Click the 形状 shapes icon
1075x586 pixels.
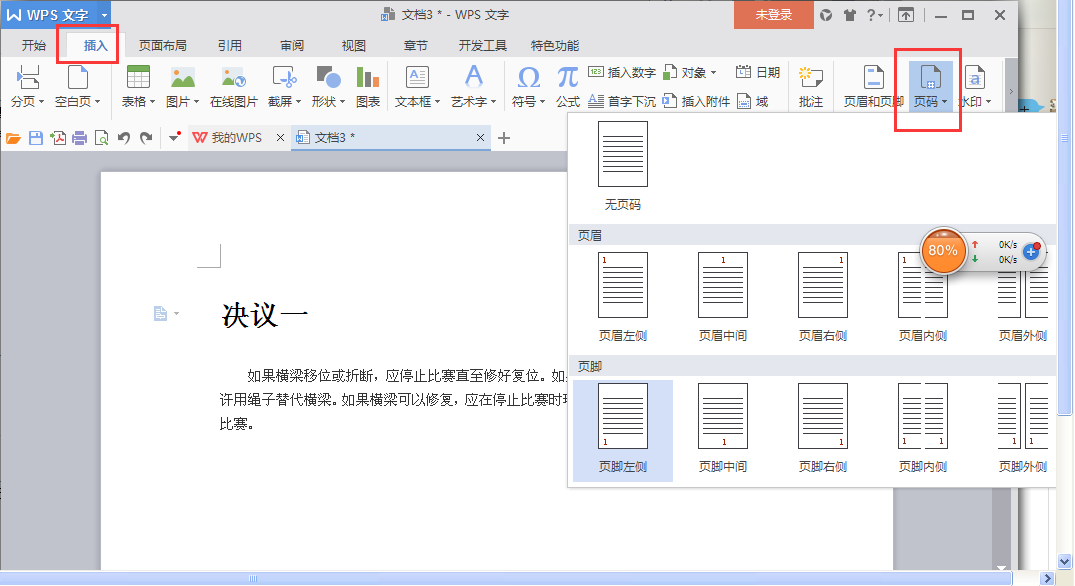[x=328, y=77]
